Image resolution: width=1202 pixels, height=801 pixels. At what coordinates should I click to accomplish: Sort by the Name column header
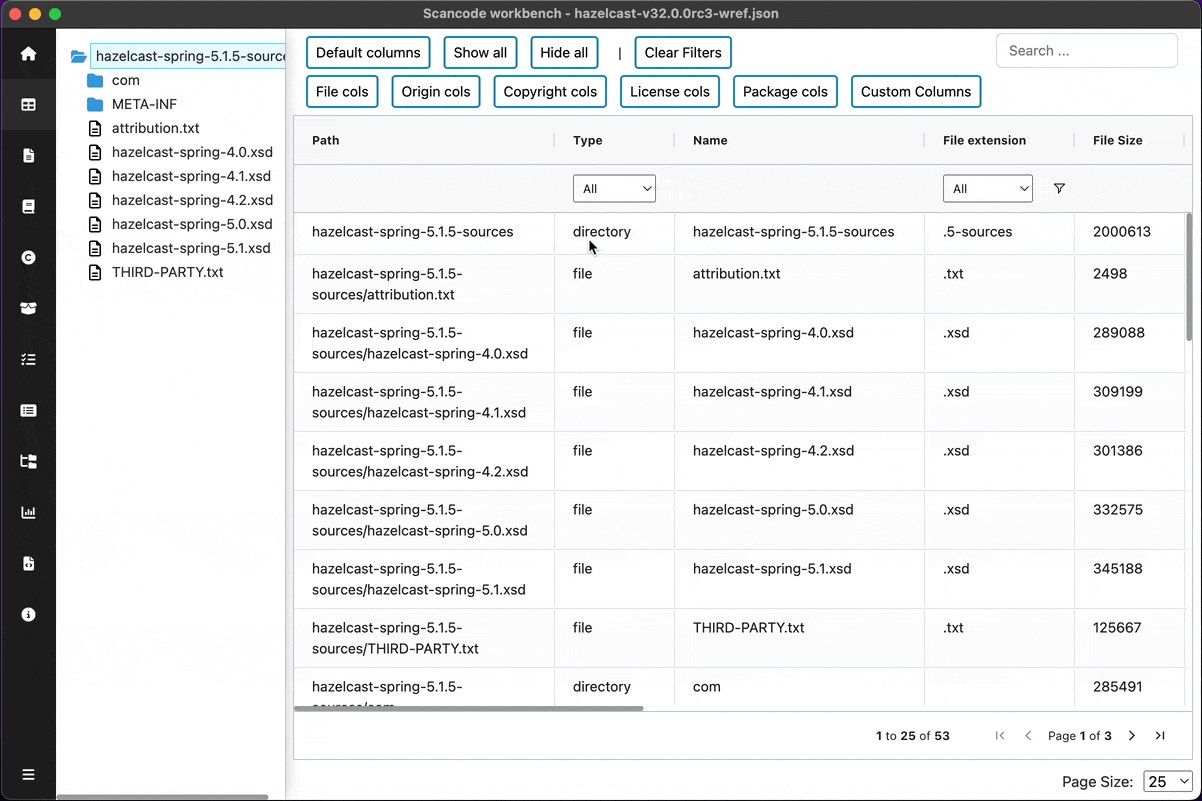710,140
